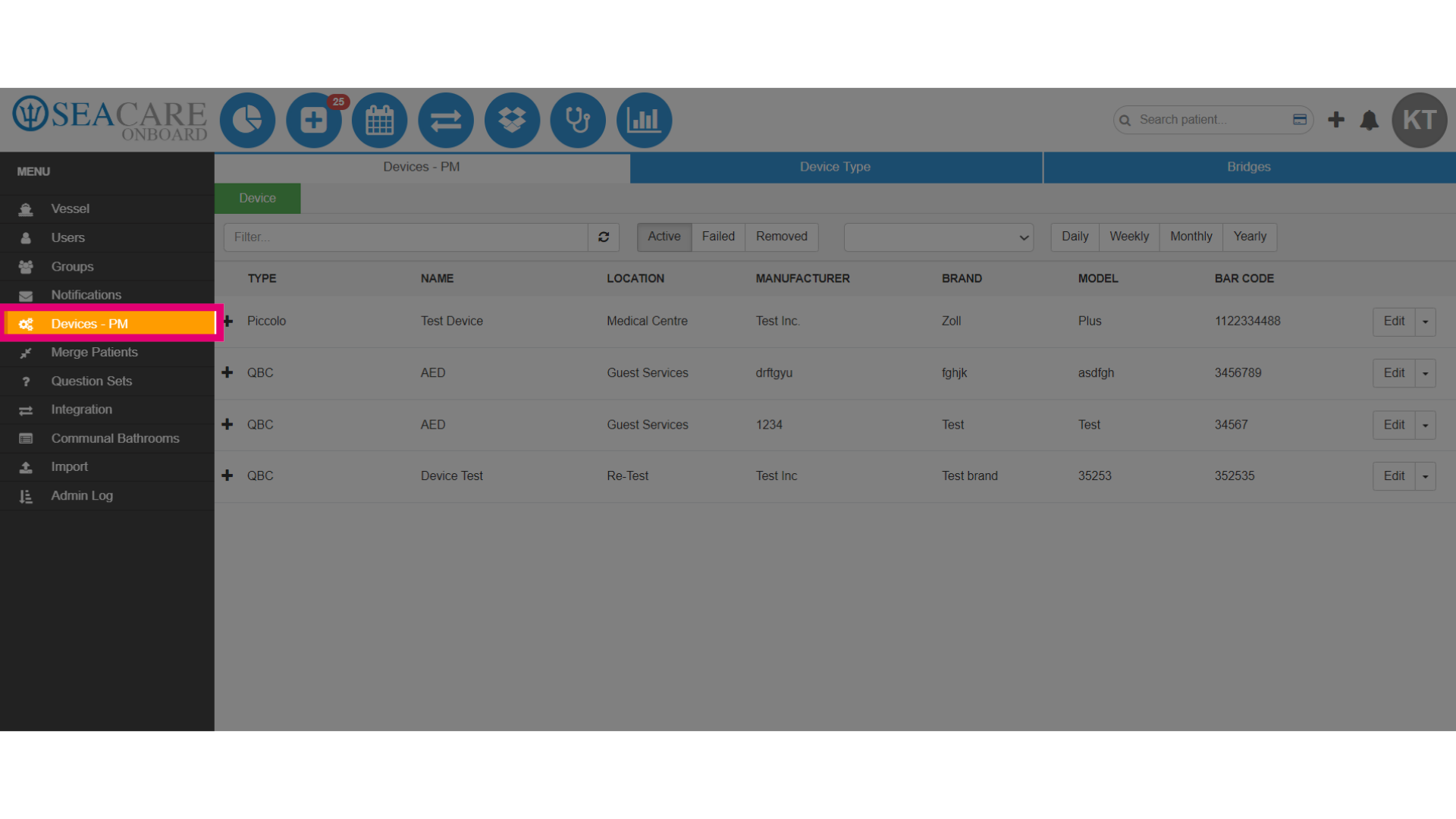Viewport: 1456px width, 819px height.
Task: Click the Test brand cell
Action: tap(969, 475)
